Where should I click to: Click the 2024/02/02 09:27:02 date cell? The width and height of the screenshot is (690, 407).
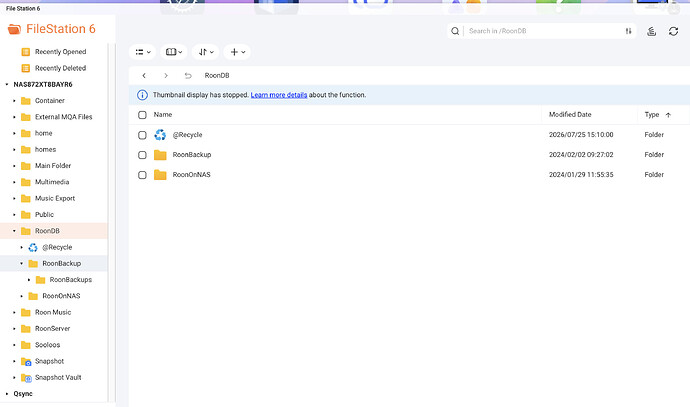click(581, 154)
